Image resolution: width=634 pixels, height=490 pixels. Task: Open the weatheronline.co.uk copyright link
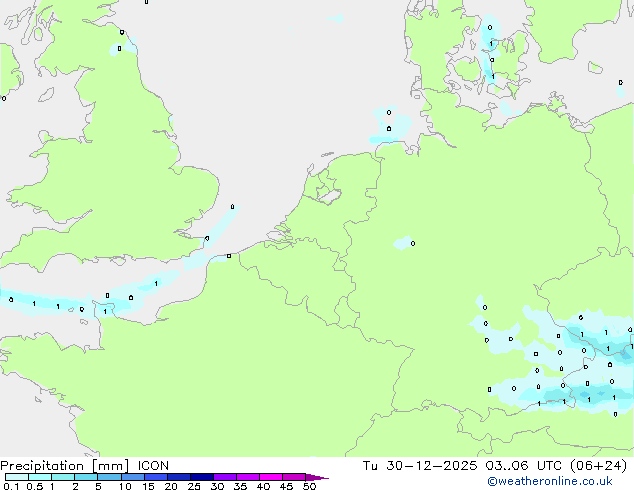550,481
